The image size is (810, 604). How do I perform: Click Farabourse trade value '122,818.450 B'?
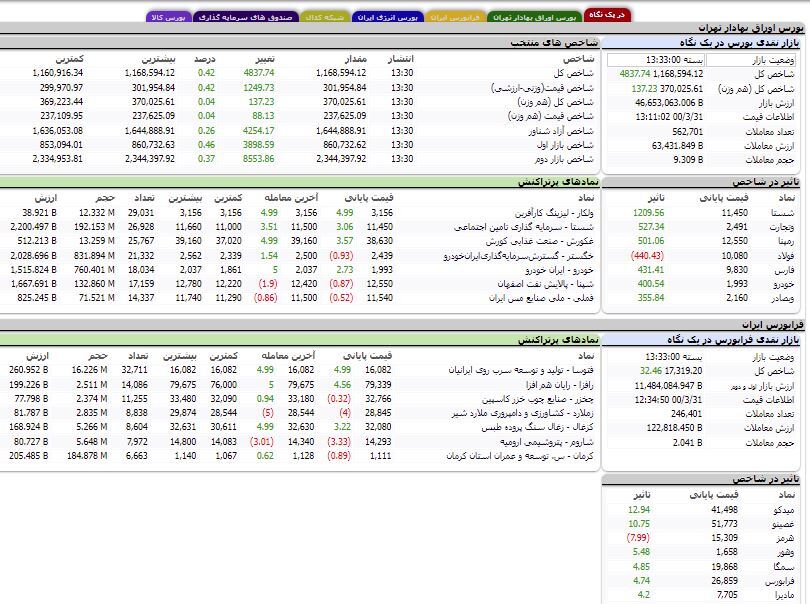coord(675,428)
